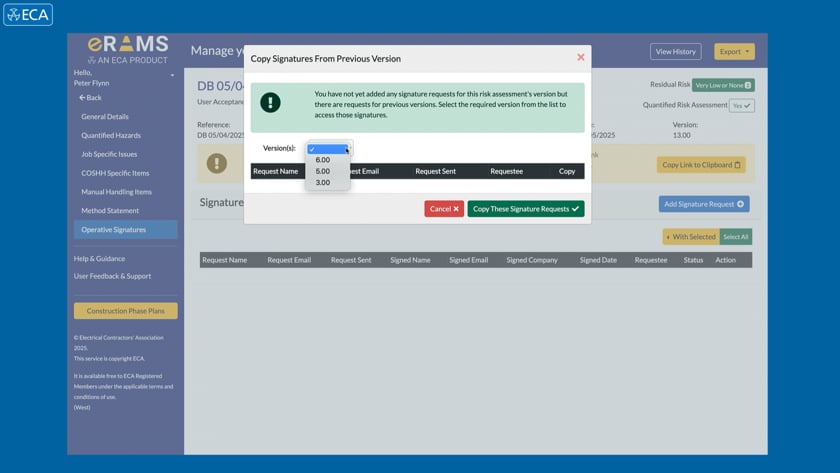Open Method Statement in sidebar

click(x=110, y=211)
